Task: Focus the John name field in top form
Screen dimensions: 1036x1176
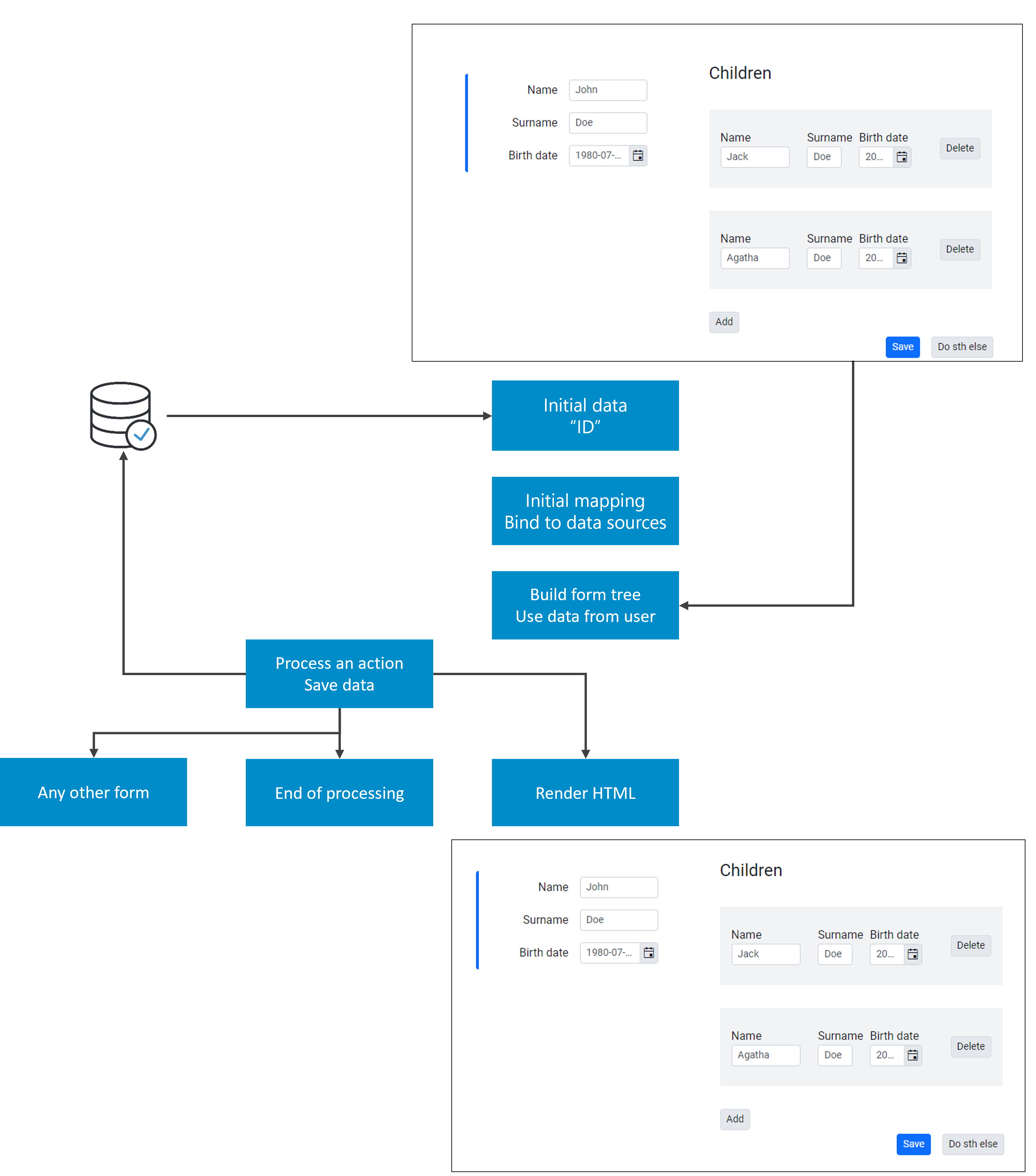Action: 608,90
